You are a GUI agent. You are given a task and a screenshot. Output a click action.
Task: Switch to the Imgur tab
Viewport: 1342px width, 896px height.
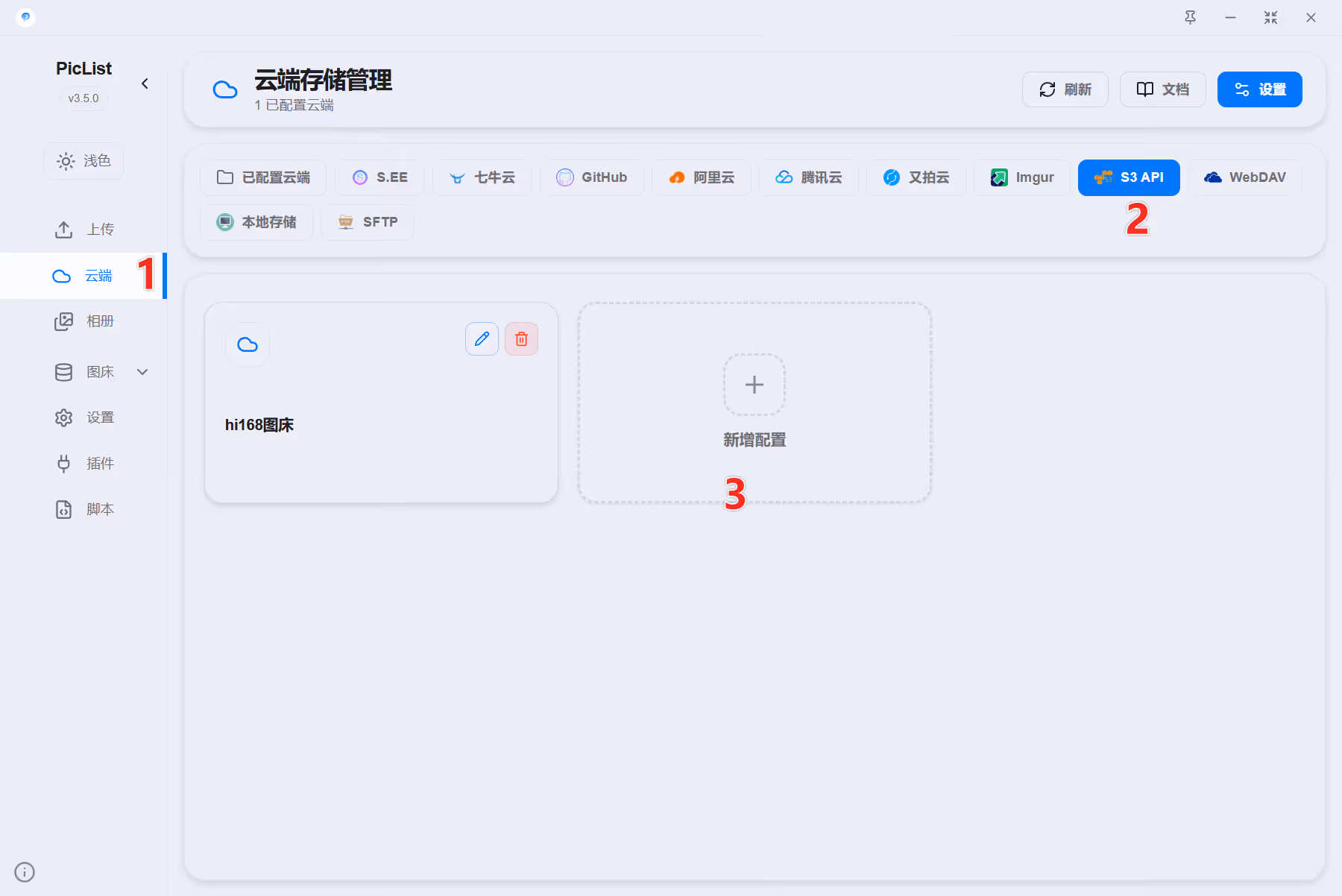tap(1022, 177)
